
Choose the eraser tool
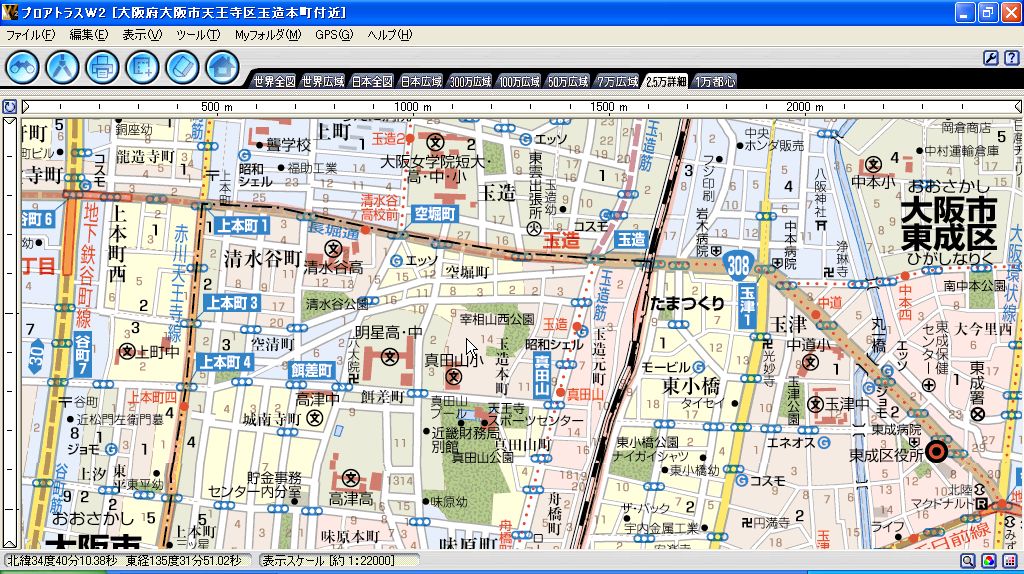coord(183,67)
